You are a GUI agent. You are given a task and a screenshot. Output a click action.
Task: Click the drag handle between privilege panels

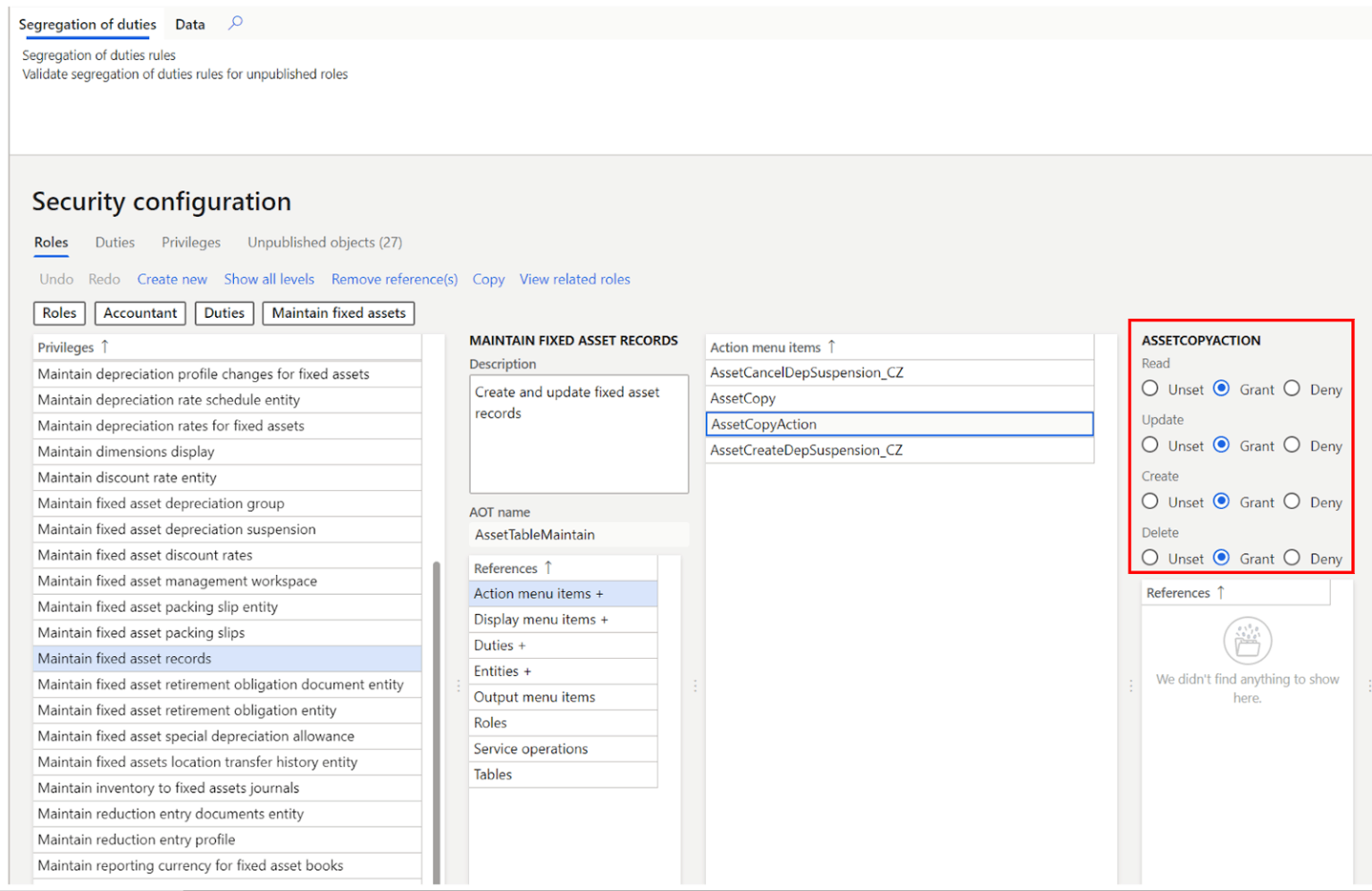[x=457, y=686]
